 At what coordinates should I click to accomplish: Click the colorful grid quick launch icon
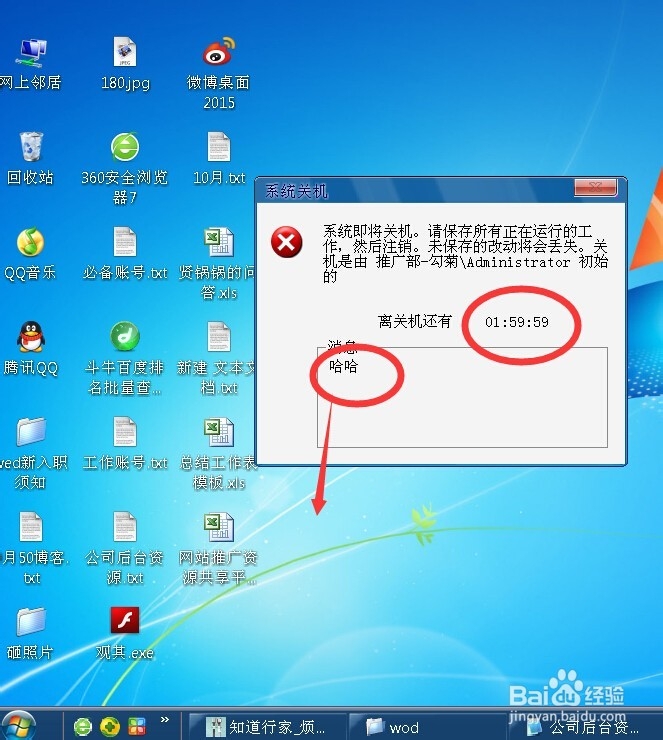[x=137, y=727]
